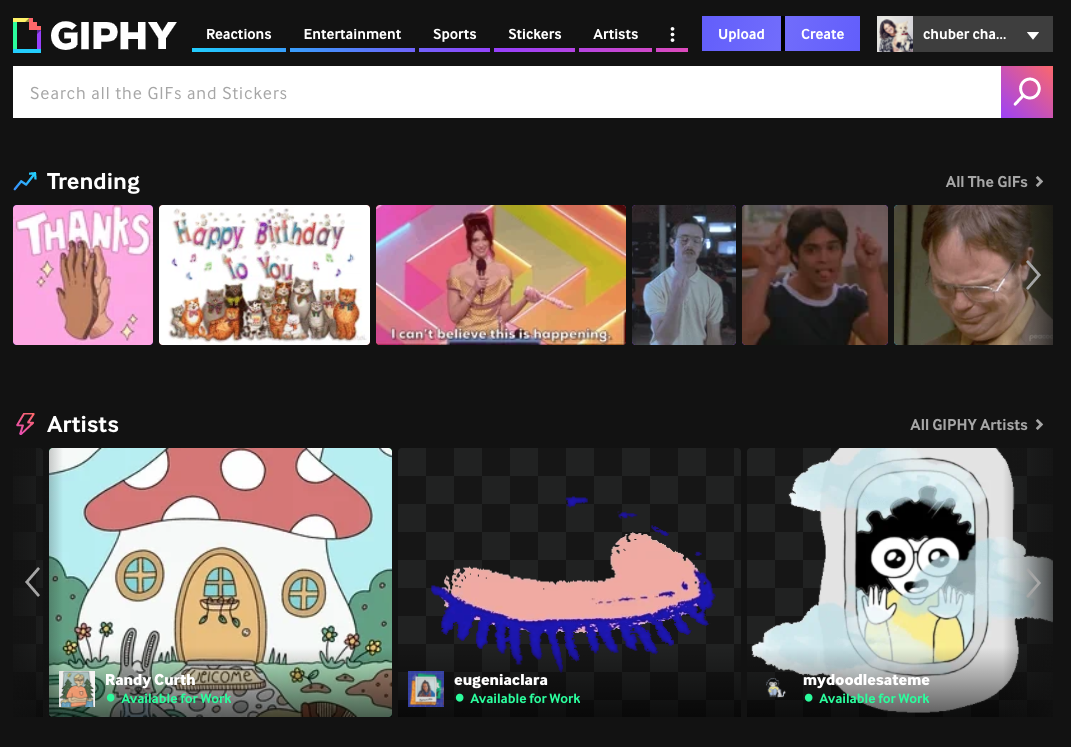Click the GIPHY logo icon
This screenshot has width=1071, height=747.
[27, 36]
